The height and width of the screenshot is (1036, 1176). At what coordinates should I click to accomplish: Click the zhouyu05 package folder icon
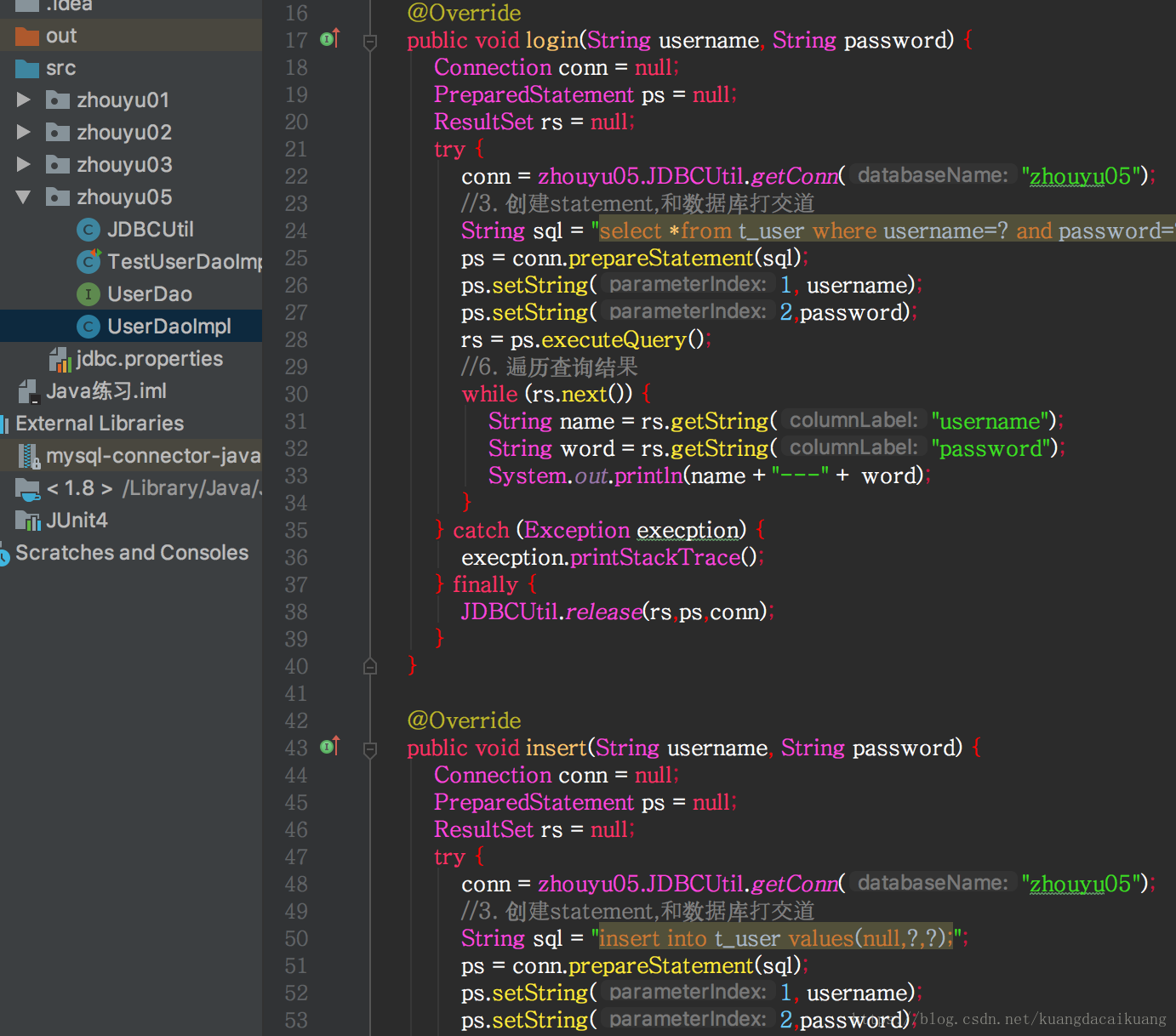pyautogui.click(x=58, y=196)
